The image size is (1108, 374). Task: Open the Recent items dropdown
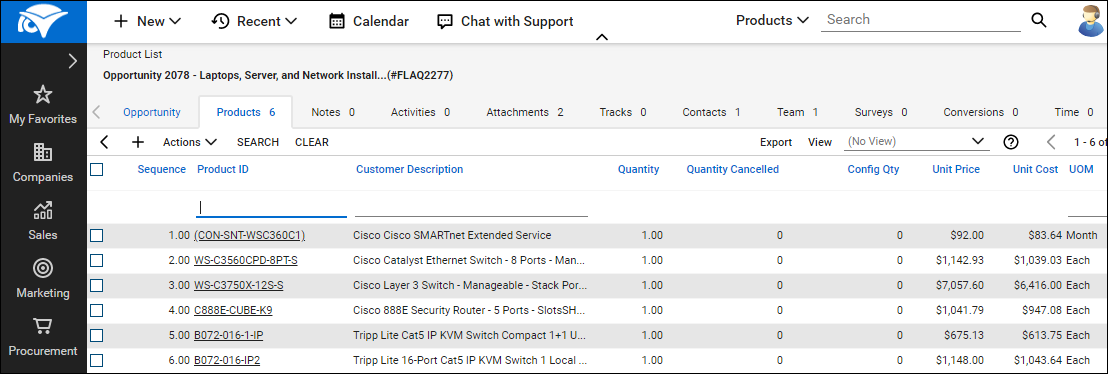tap(254, 21)
